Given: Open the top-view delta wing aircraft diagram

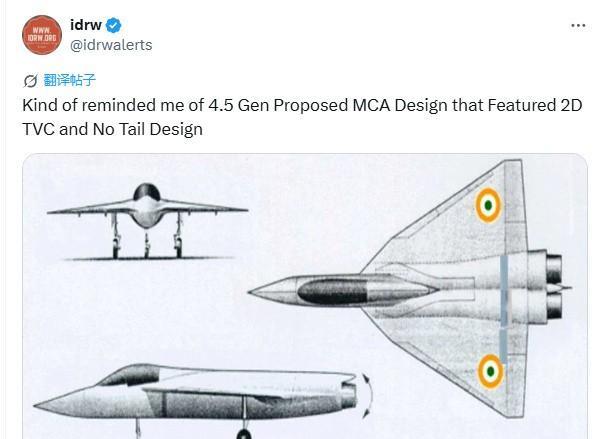Looking at the screenshot, I should point(420,290).
